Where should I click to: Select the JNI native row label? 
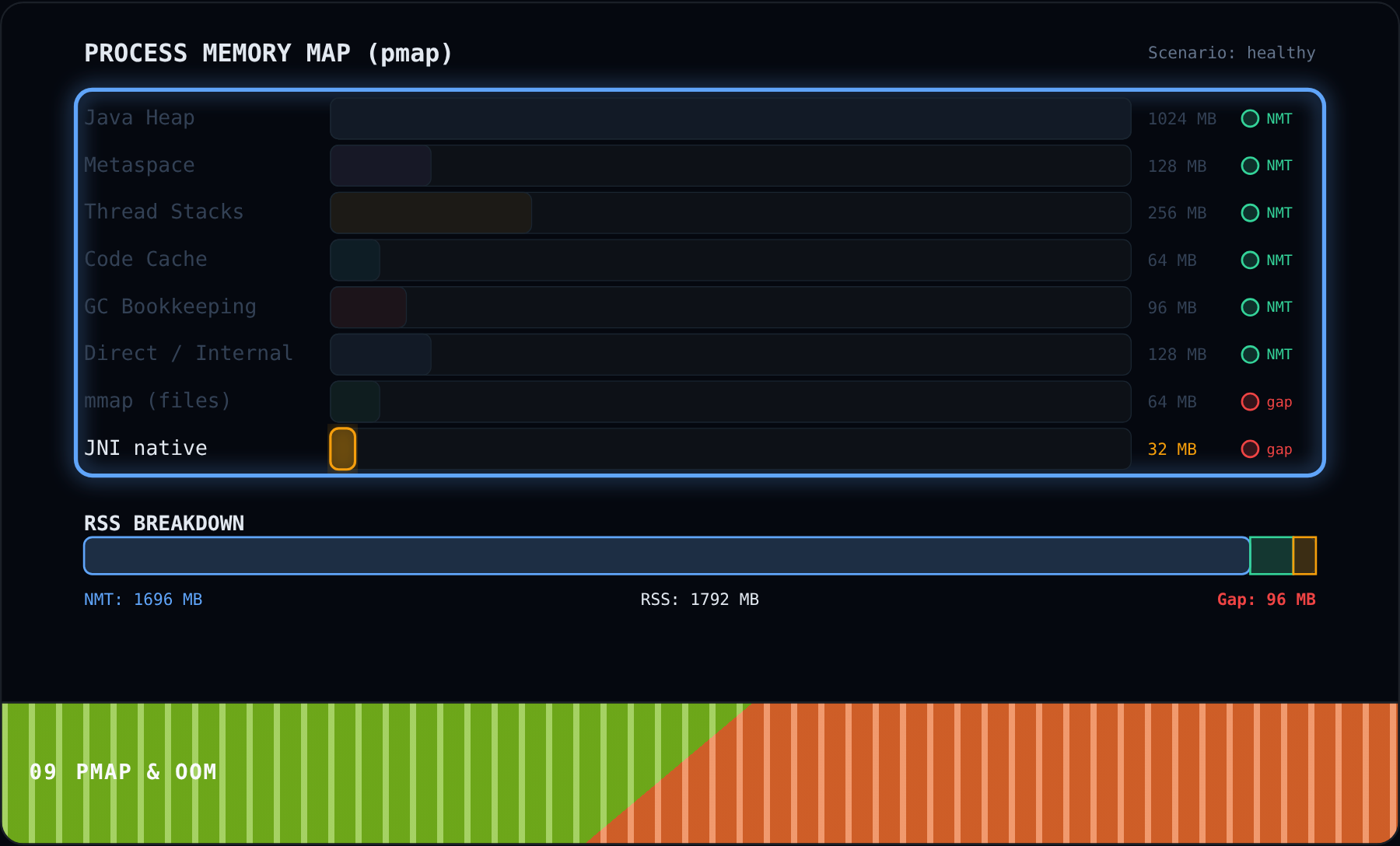point(145,449)
